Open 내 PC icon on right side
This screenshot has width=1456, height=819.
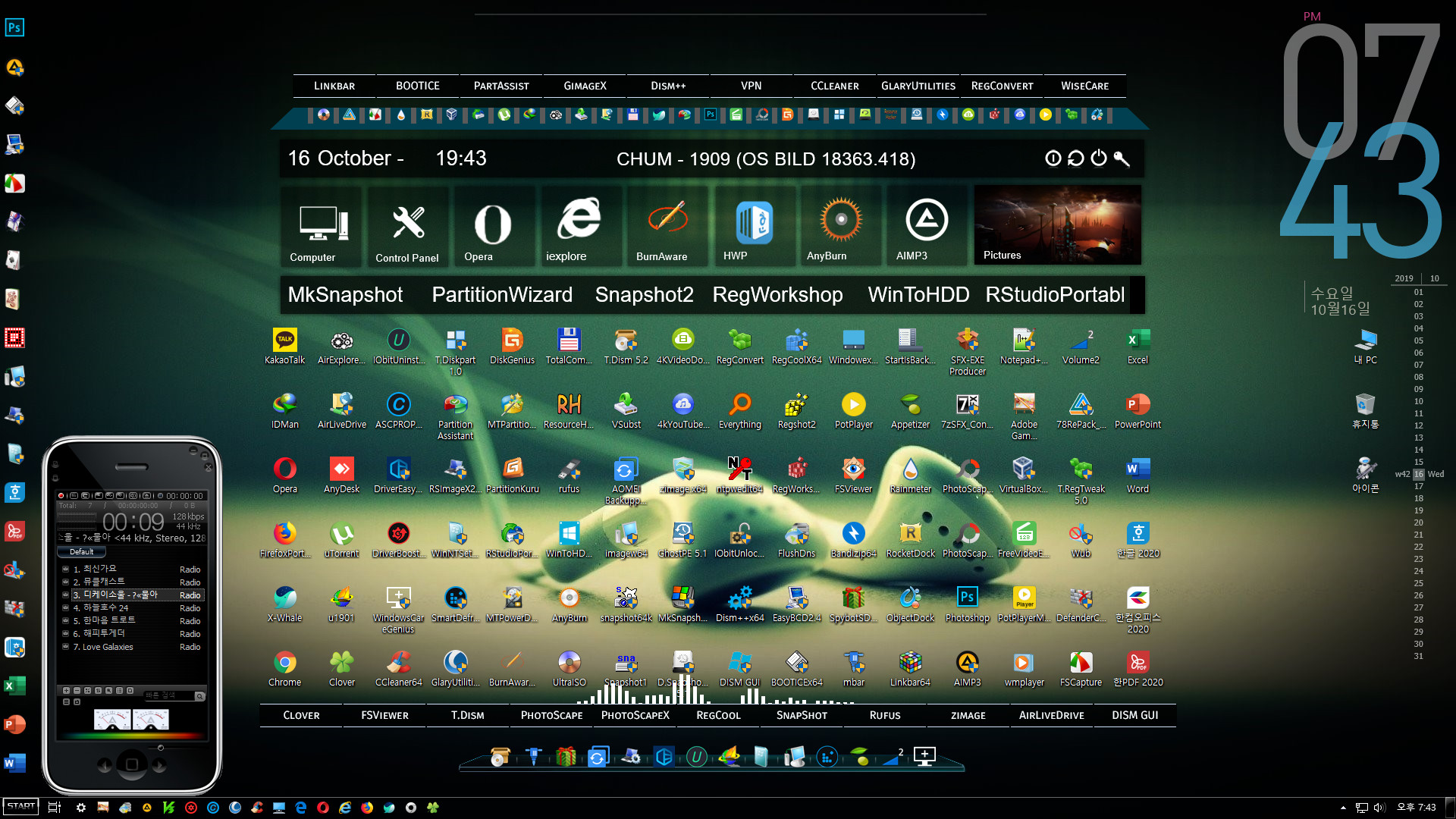(1365, 346)
